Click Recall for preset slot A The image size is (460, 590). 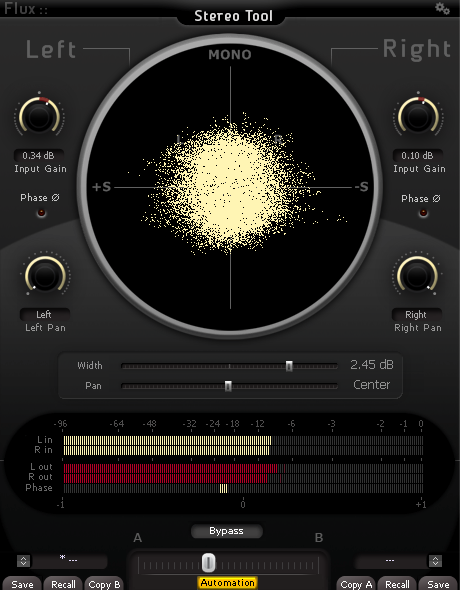(63, 584)
